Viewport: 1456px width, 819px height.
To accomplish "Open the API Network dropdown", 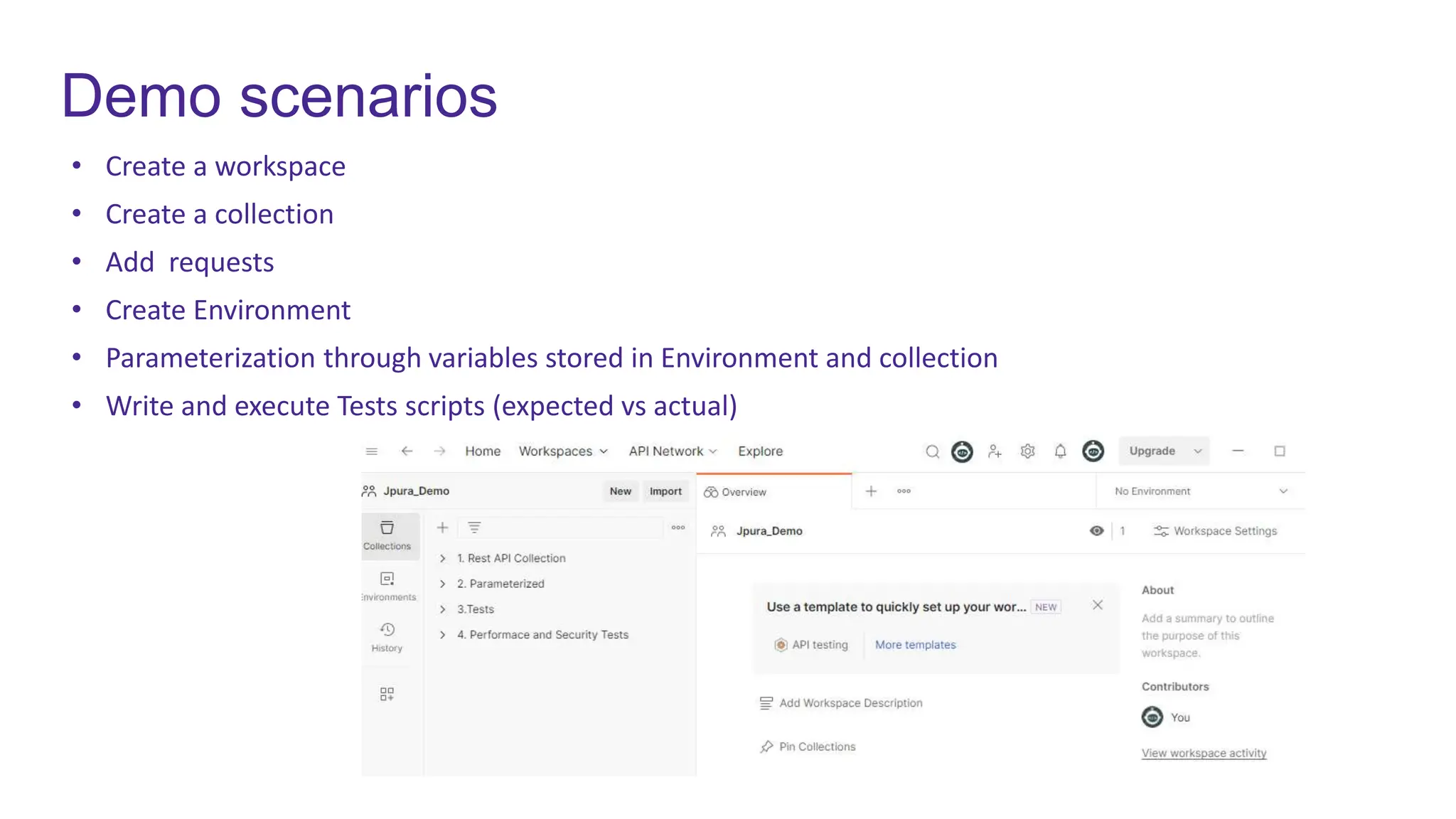I will (673, 451).
